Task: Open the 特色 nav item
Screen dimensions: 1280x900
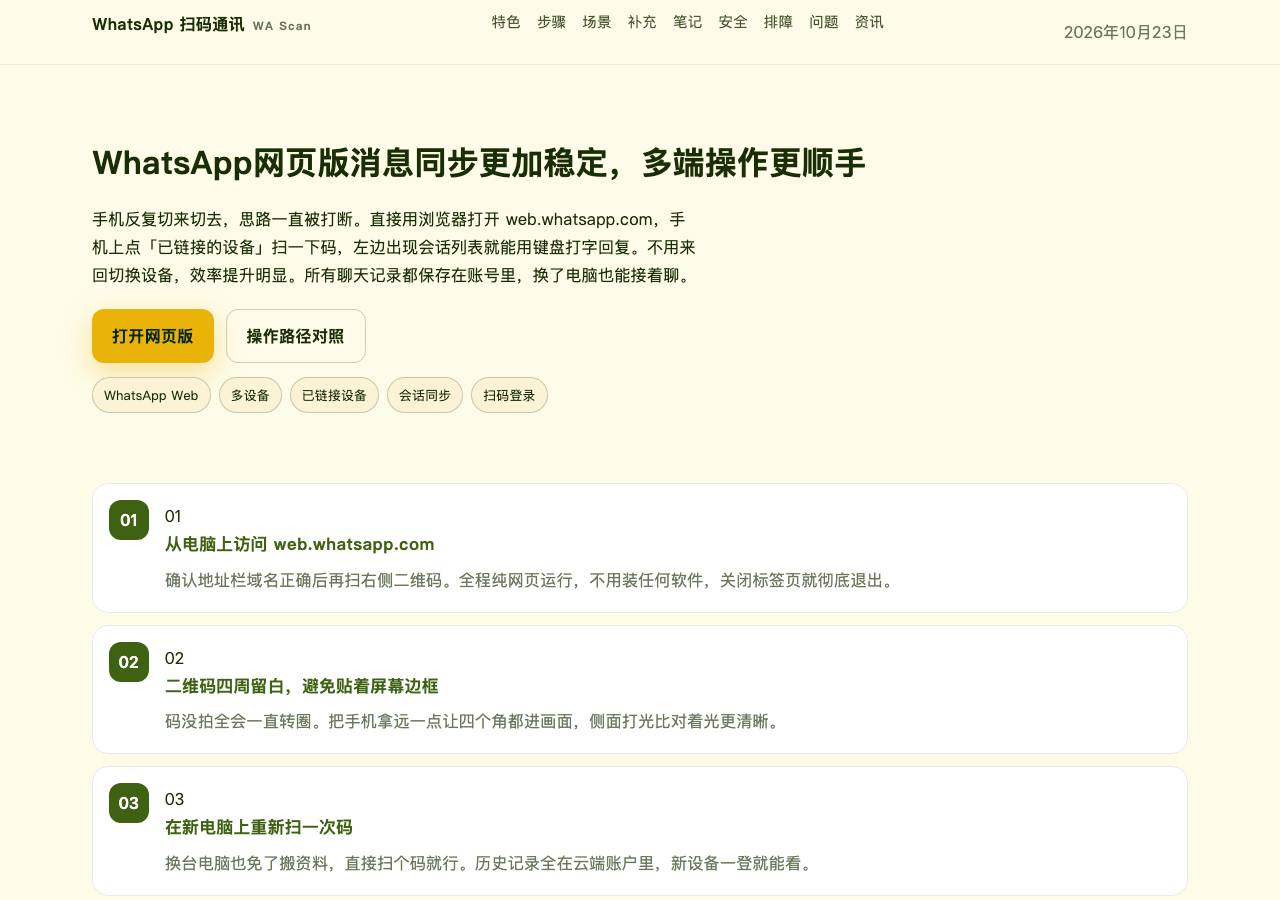Action: pos(506,22)
